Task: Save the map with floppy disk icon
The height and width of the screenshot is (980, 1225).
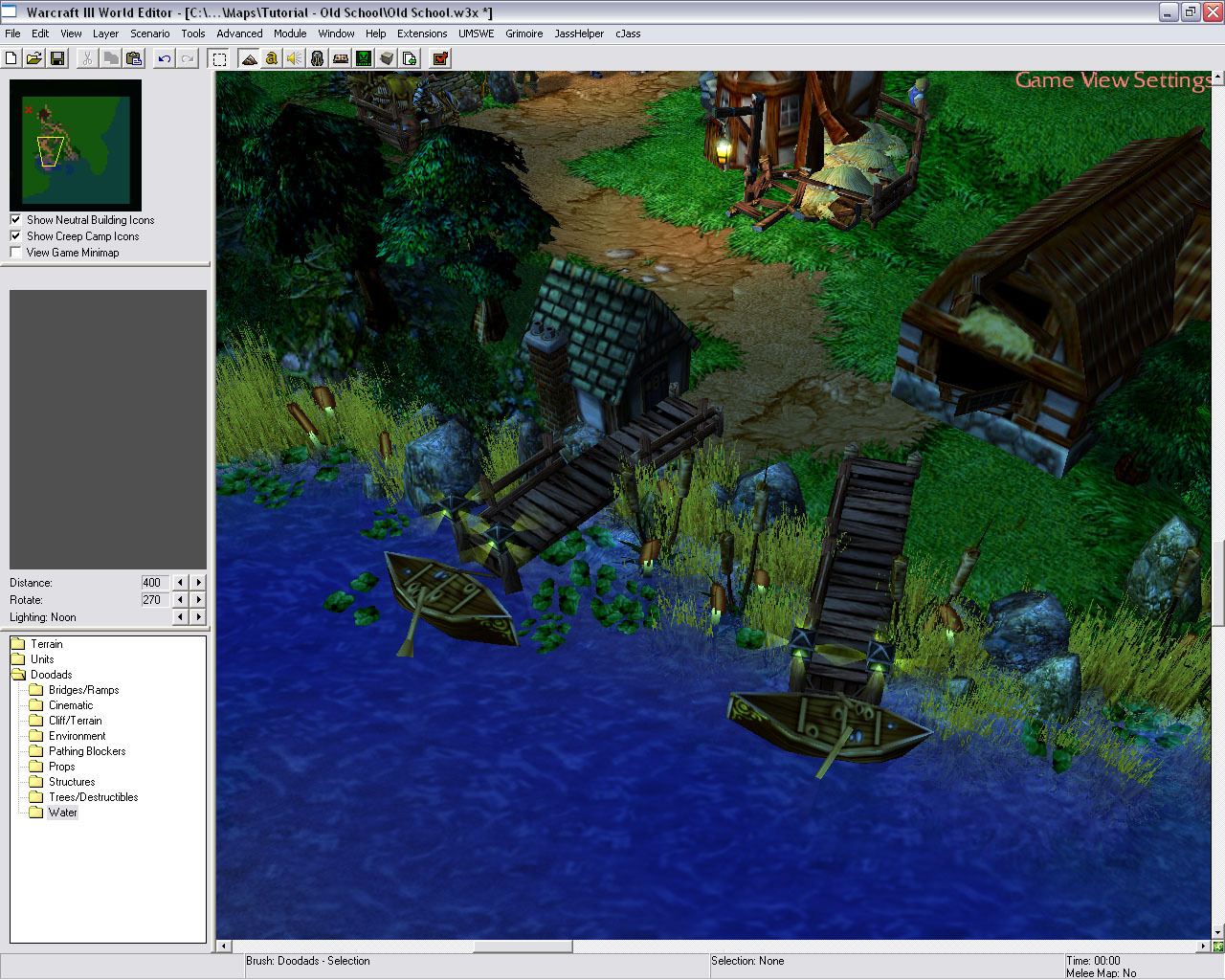Action: 56,58
